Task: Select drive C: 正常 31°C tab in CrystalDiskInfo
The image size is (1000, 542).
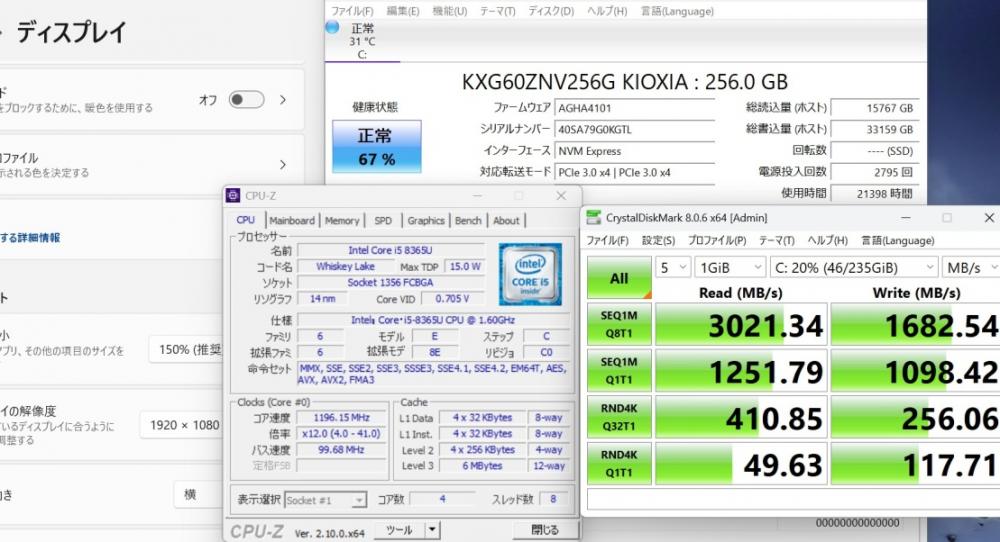Action: [362, 41]
